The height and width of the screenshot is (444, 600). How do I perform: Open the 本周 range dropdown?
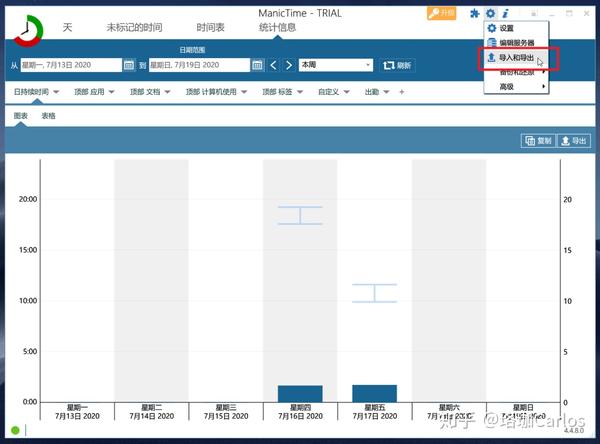pos(336,65)
